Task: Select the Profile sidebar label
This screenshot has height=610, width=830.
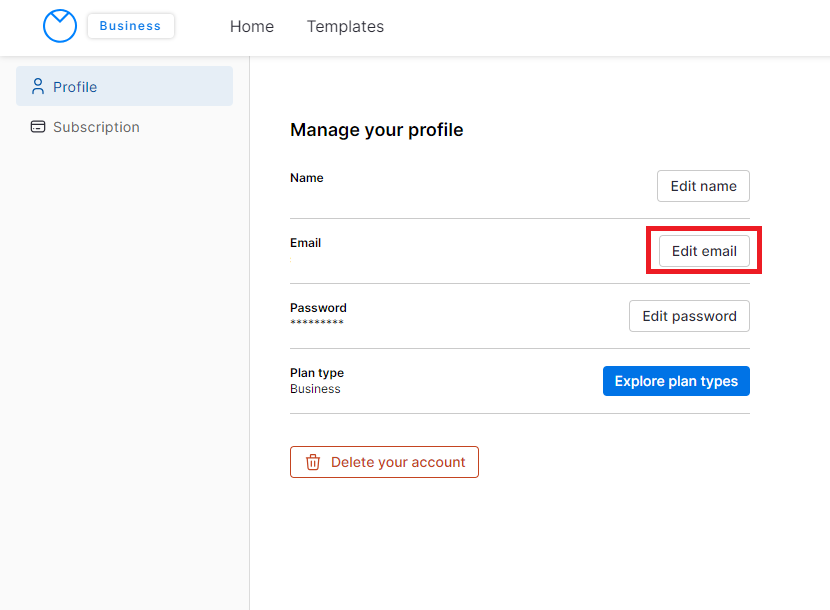Action: pos(75,87)
